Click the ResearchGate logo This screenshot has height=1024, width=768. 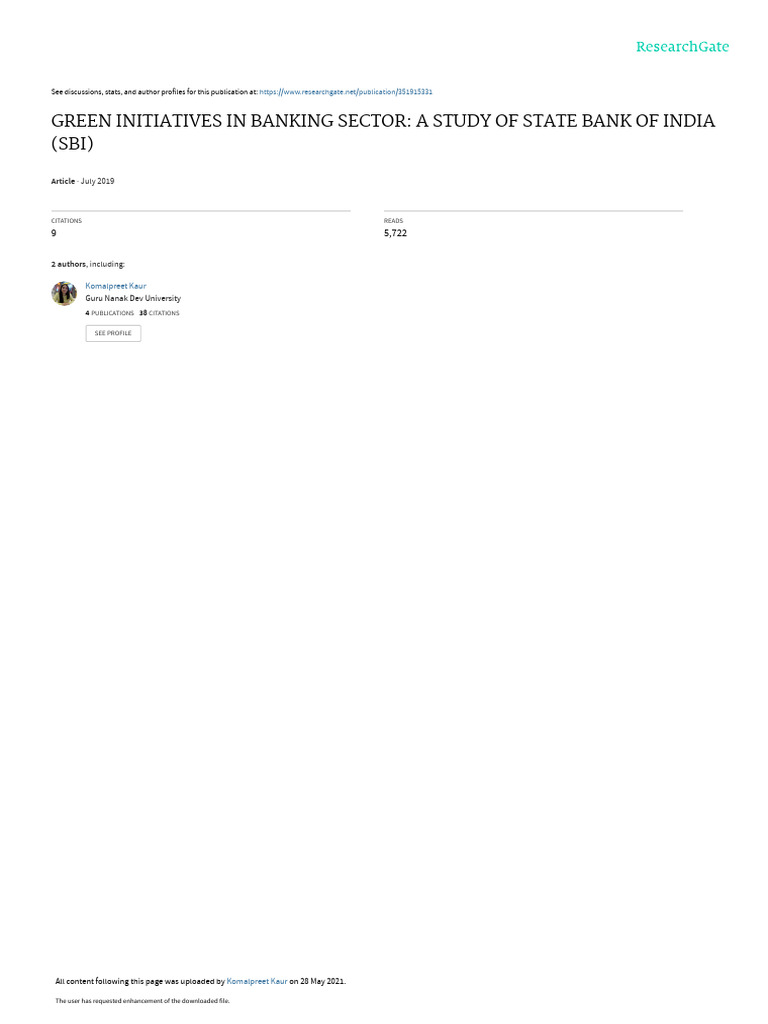click(682, 46)
